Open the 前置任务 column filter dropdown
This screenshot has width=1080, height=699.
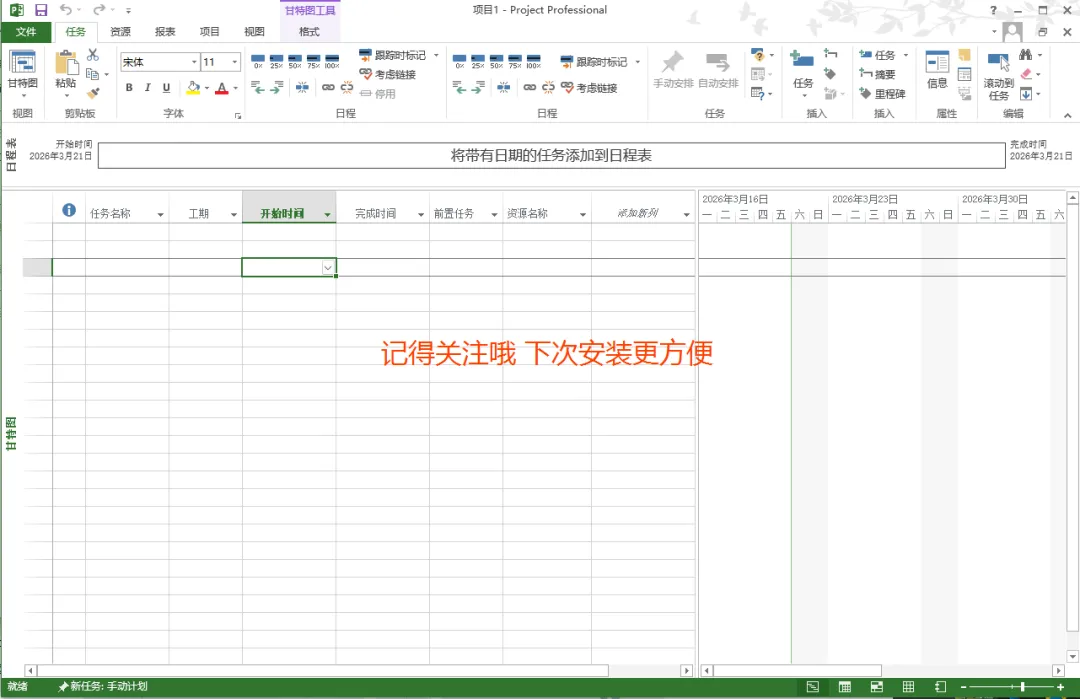(494, 214)
